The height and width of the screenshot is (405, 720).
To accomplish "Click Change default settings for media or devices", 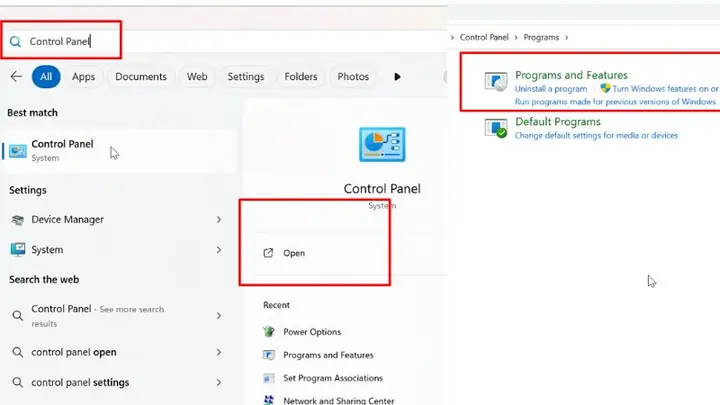I will pyautogui.click(x=596, y=135).
